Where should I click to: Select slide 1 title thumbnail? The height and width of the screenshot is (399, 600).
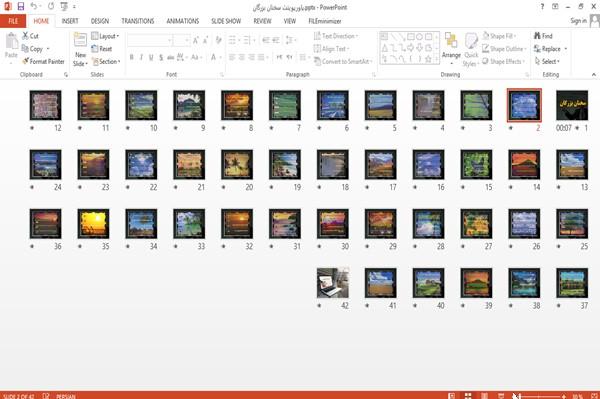click(x=572, y=105)
